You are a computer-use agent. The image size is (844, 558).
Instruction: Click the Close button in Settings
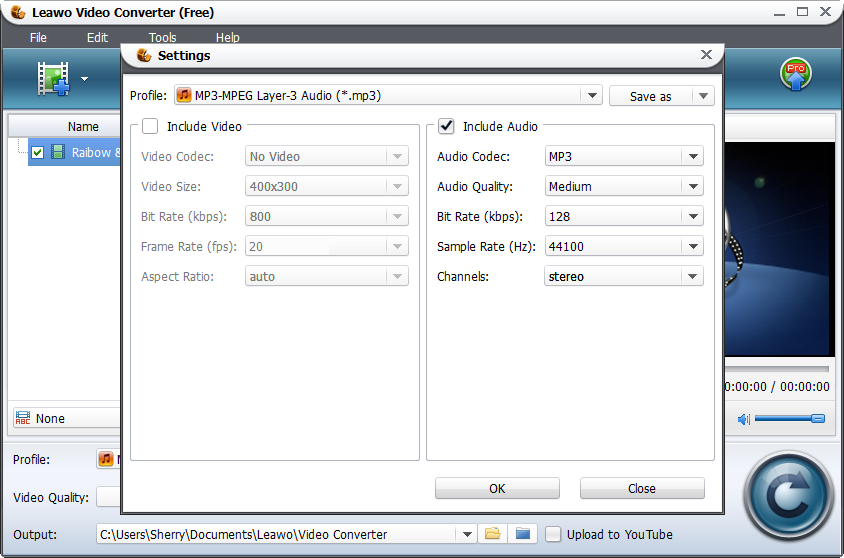point(642,489)
